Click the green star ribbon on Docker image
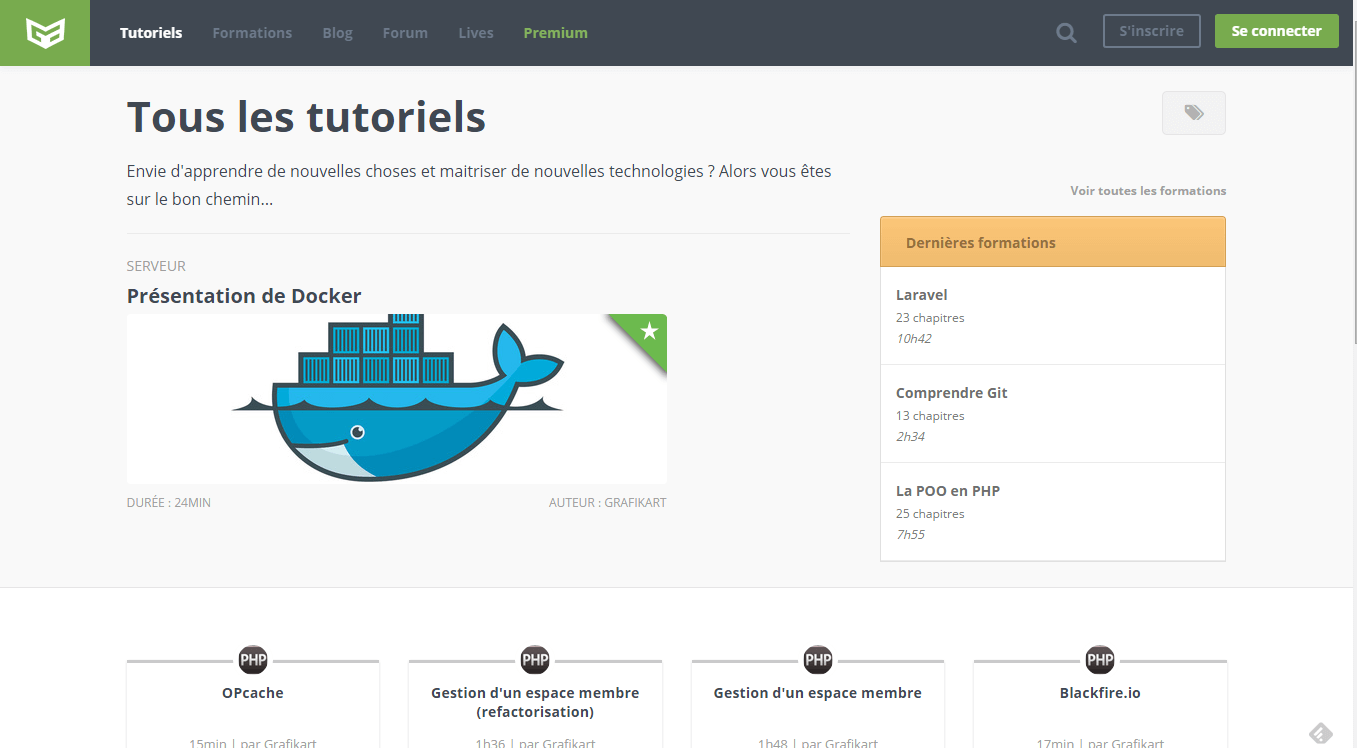 click(647, 332)
